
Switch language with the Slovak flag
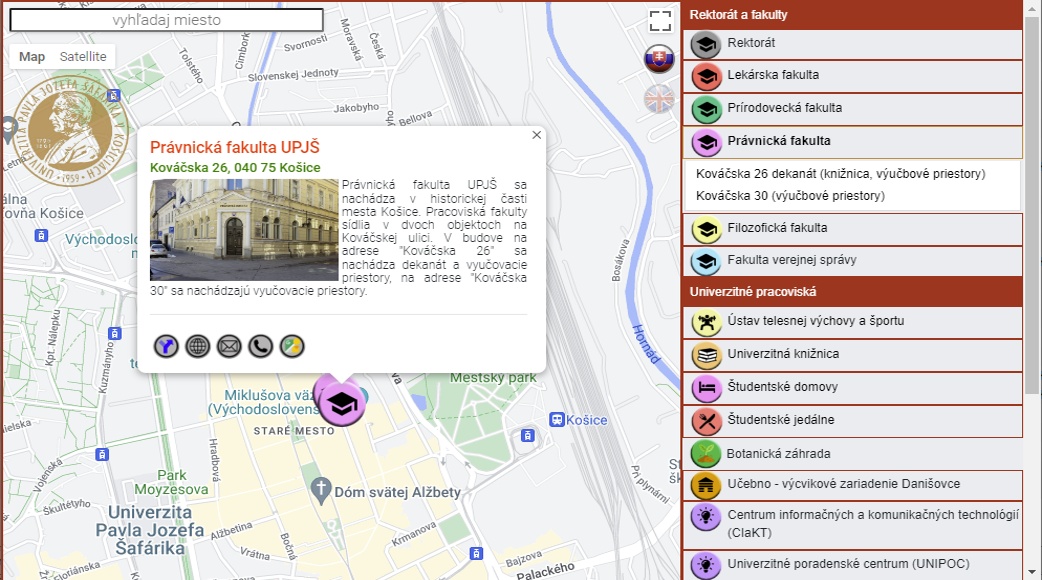[659, 58]
